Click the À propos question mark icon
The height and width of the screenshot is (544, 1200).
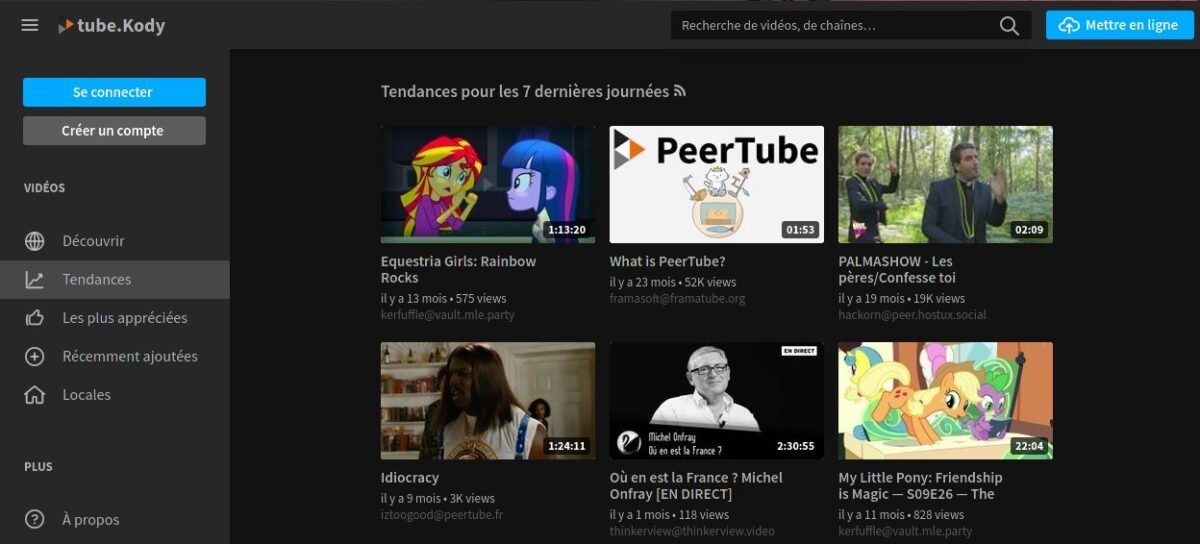35,520
